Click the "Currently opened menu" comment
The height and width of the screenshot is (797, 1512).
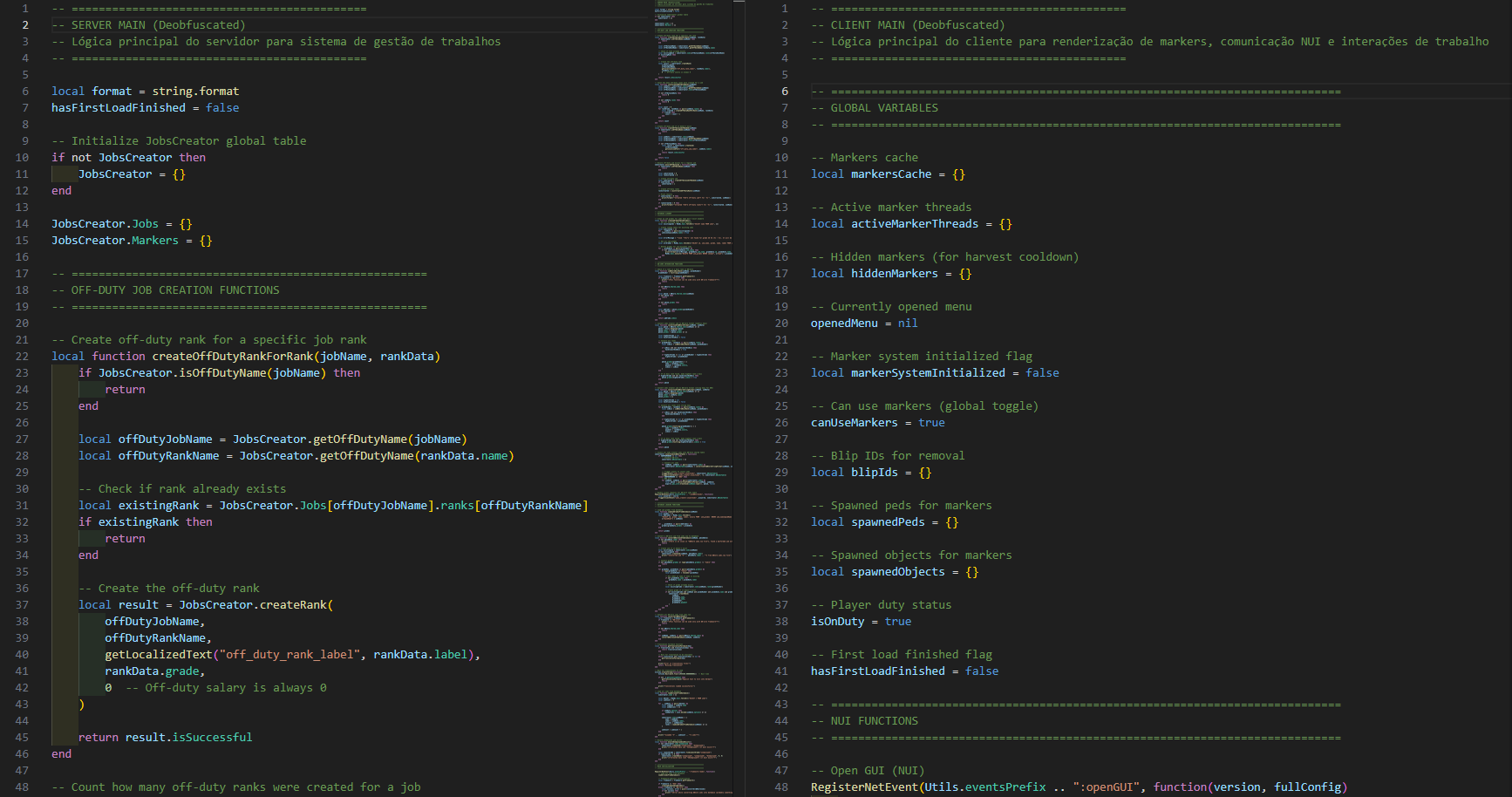[891, 307]
